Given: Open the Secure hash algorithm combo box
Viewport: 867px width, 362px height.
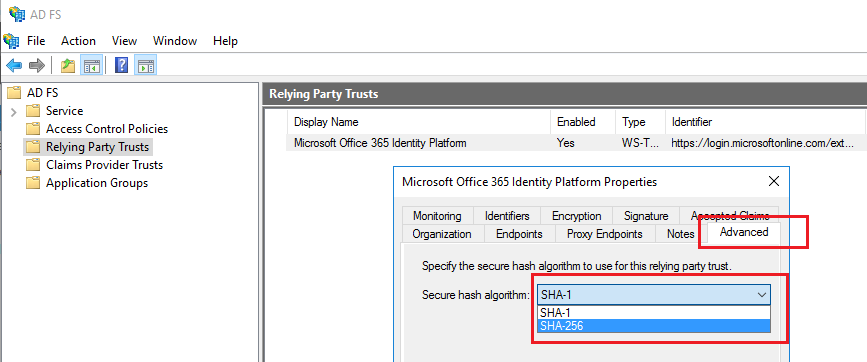Looking at the screenshot, I should coord(654,295).
